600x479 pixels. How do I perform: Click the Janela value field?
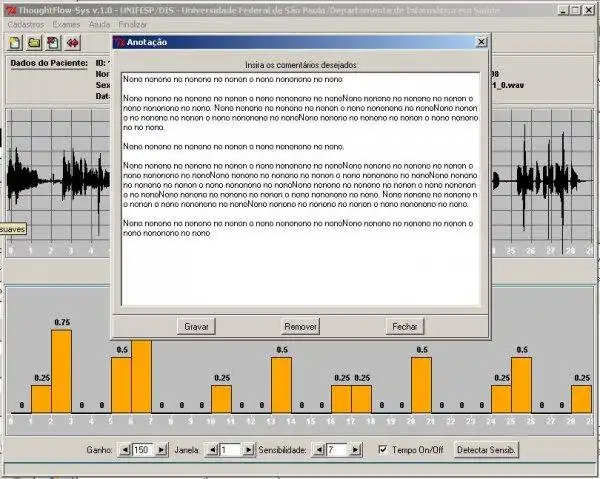tap(230, 450)
